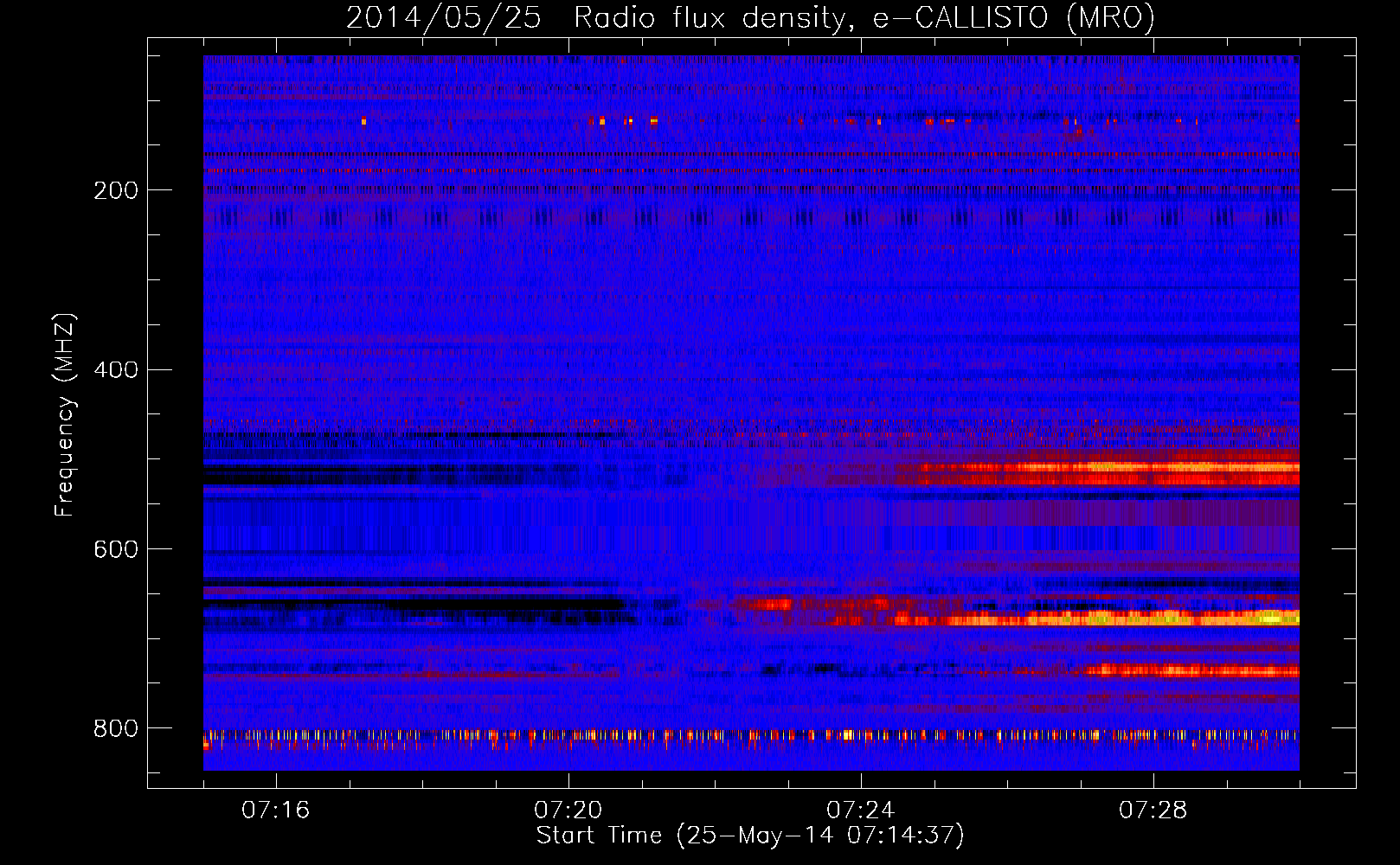
Task: Click the plot title "Radio flux density, e-CALLISTO (MRO)"
Action: 864,18
